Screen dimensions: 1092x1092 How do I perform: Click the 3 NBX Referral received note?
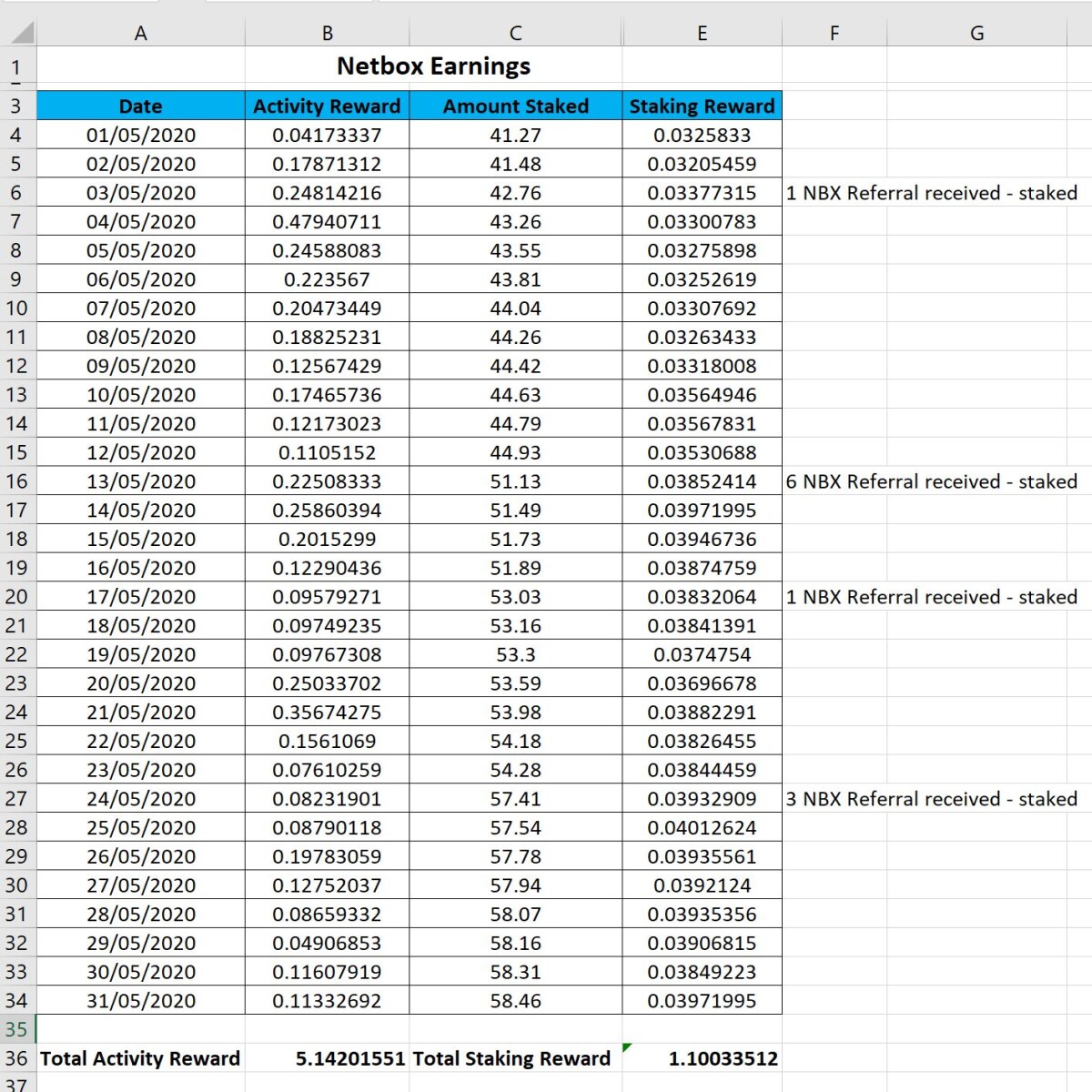coord(931,799)
